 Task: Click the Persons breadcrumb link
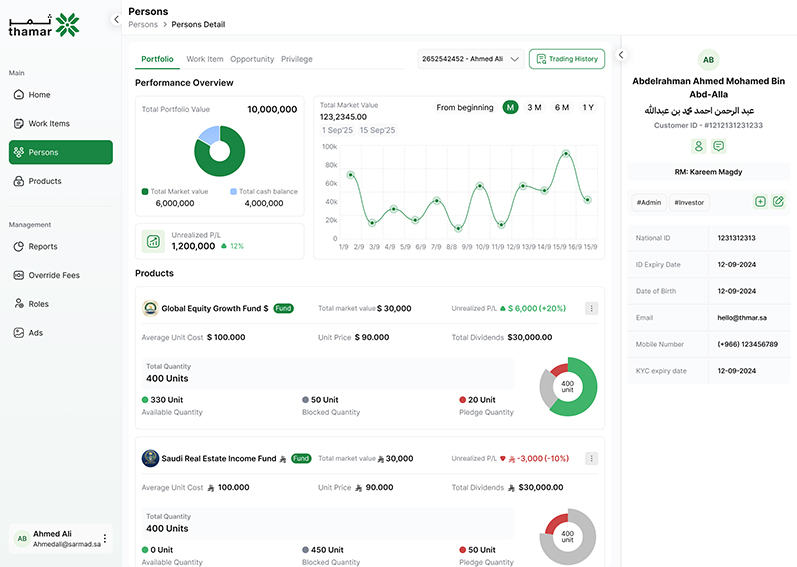click(x=143, y=23)
